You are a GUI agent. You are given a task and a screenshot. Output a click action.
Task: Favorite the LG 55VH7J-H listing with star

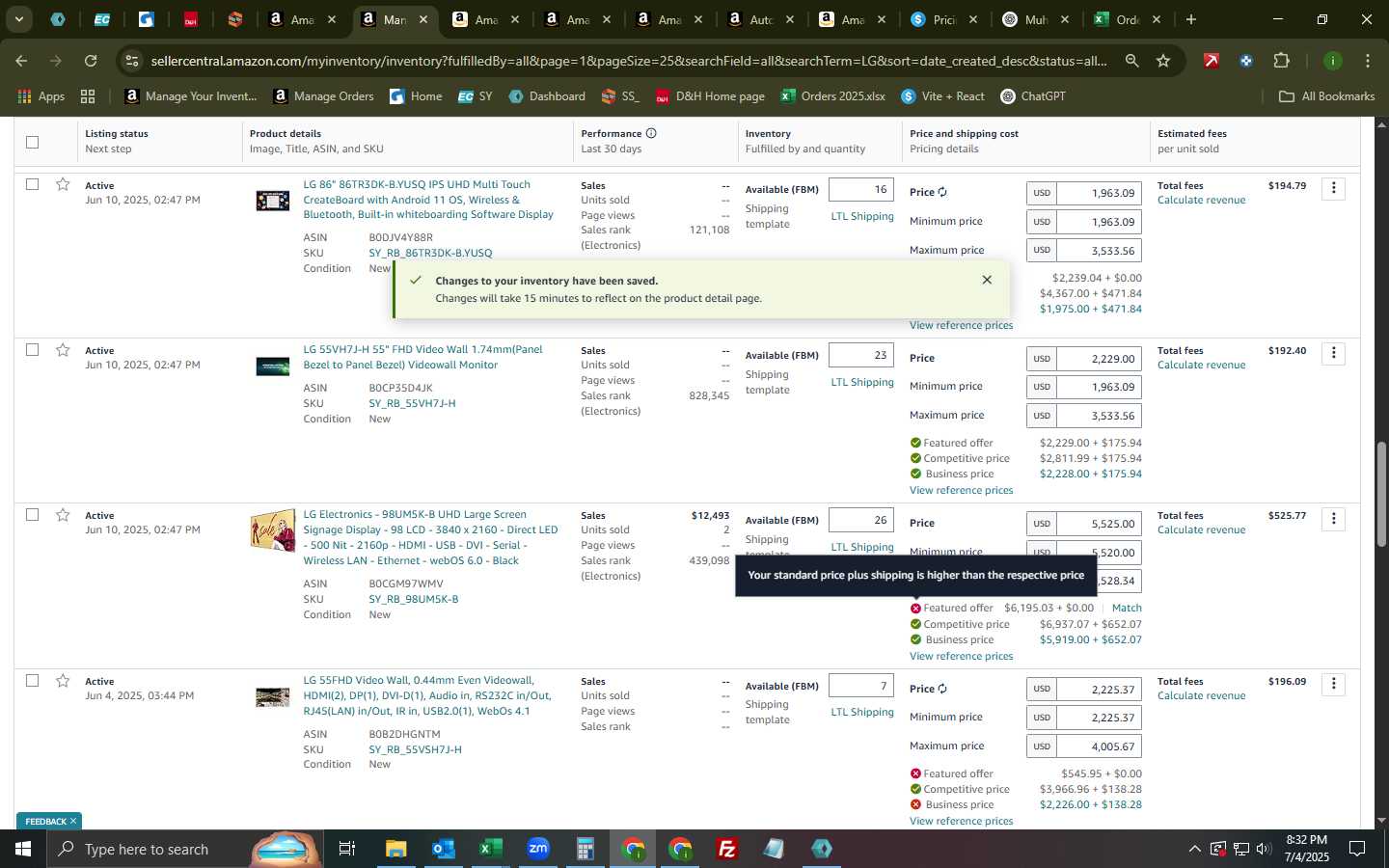[63, 349]
